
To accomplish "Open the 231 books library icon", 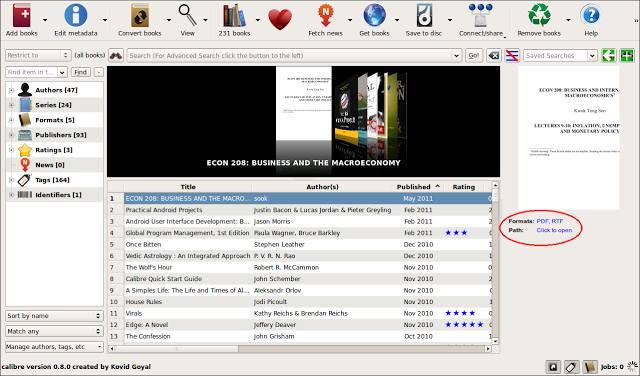I will (x=234, y=16).
